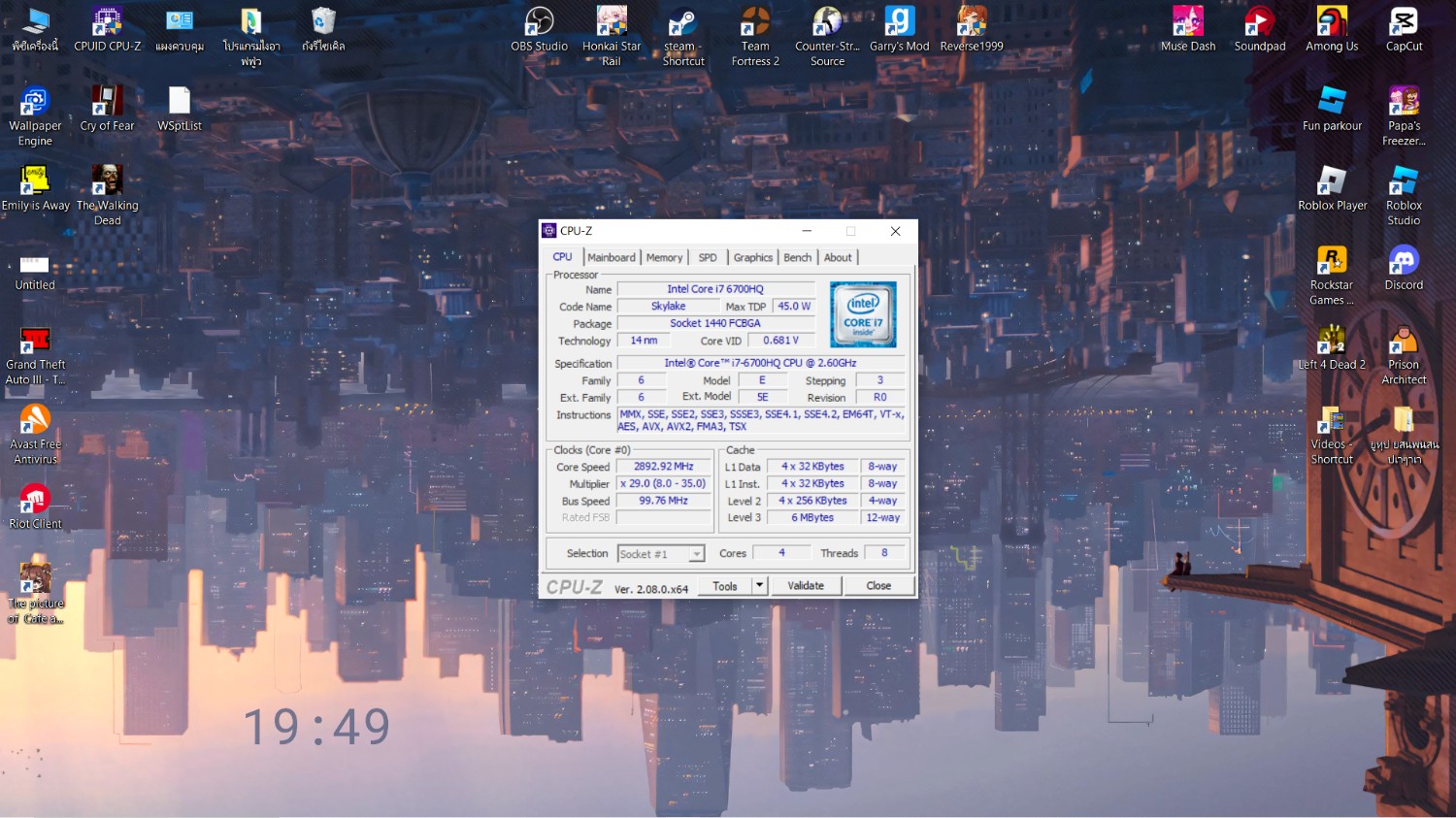The width and height of the screenshot is (1456, 818).
Task: Click the Validate button
Action: [x=806, y=585]
